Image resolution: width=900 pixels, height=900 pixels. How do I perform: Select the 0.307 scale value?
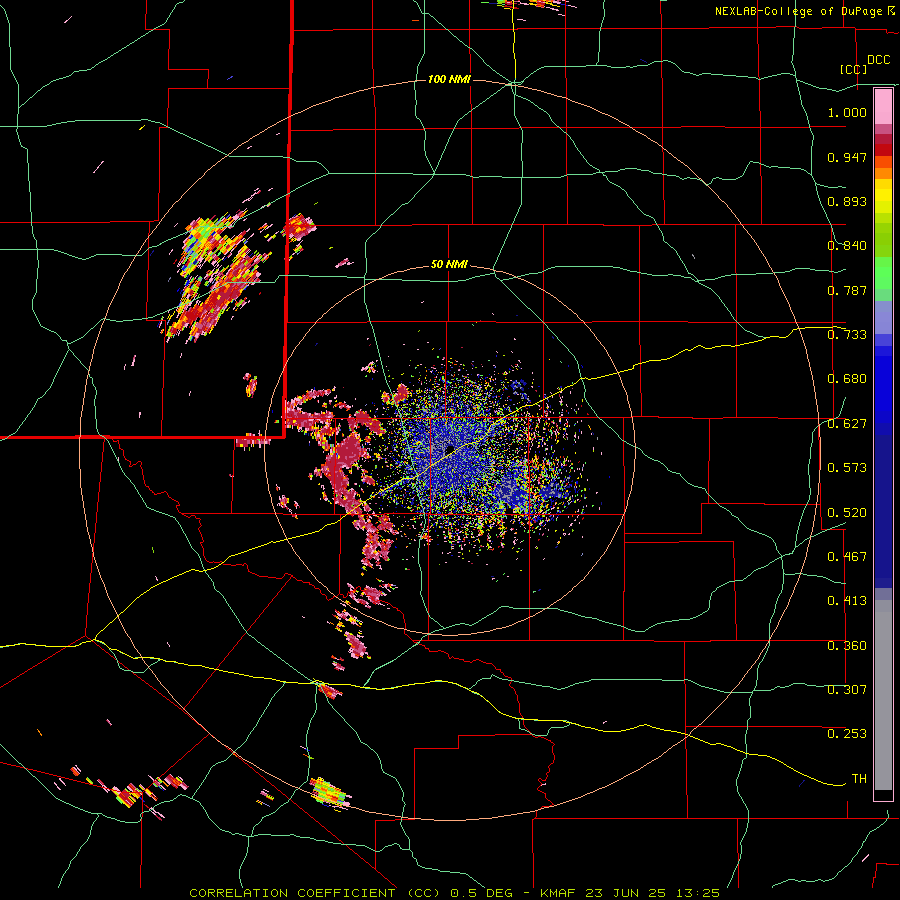tap(847, 690)
